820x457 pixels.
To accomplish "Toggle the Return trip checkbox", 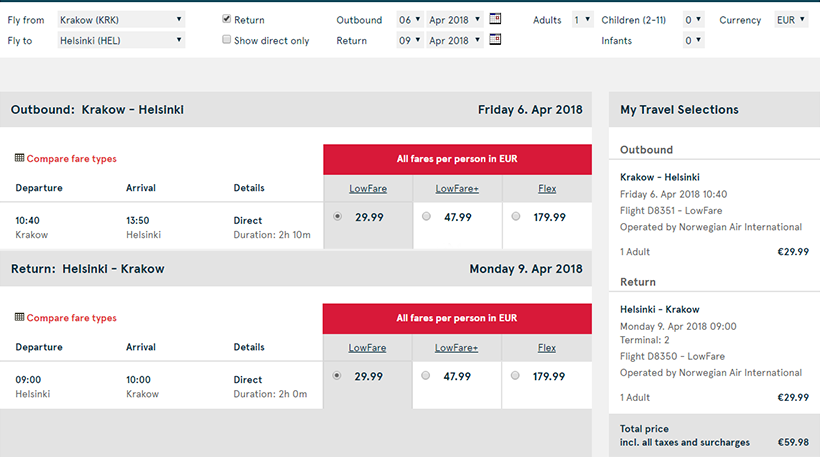I will (x=227, y=19).
